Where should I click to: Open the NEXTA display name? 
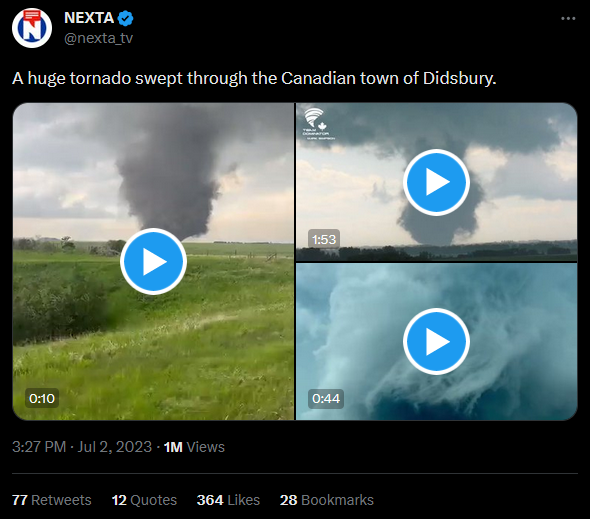tap(89, 18)
